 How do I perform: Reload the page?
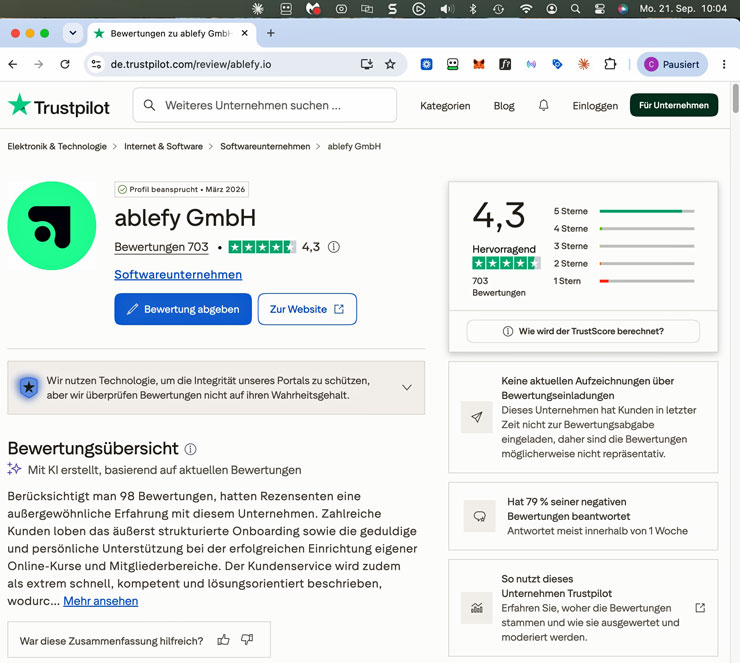point(65,64)
